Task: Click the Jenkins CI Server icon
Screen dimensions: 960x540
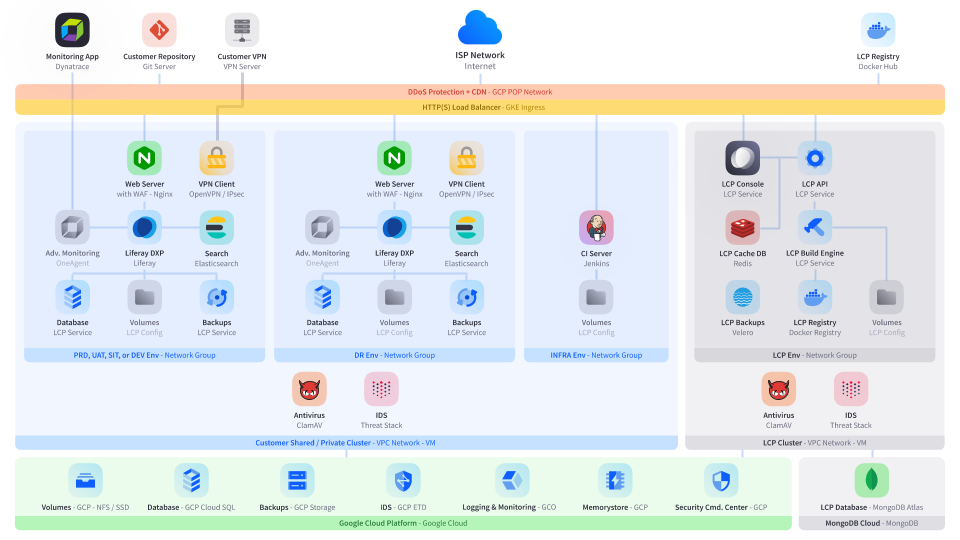Action: (x=597, y=228)
